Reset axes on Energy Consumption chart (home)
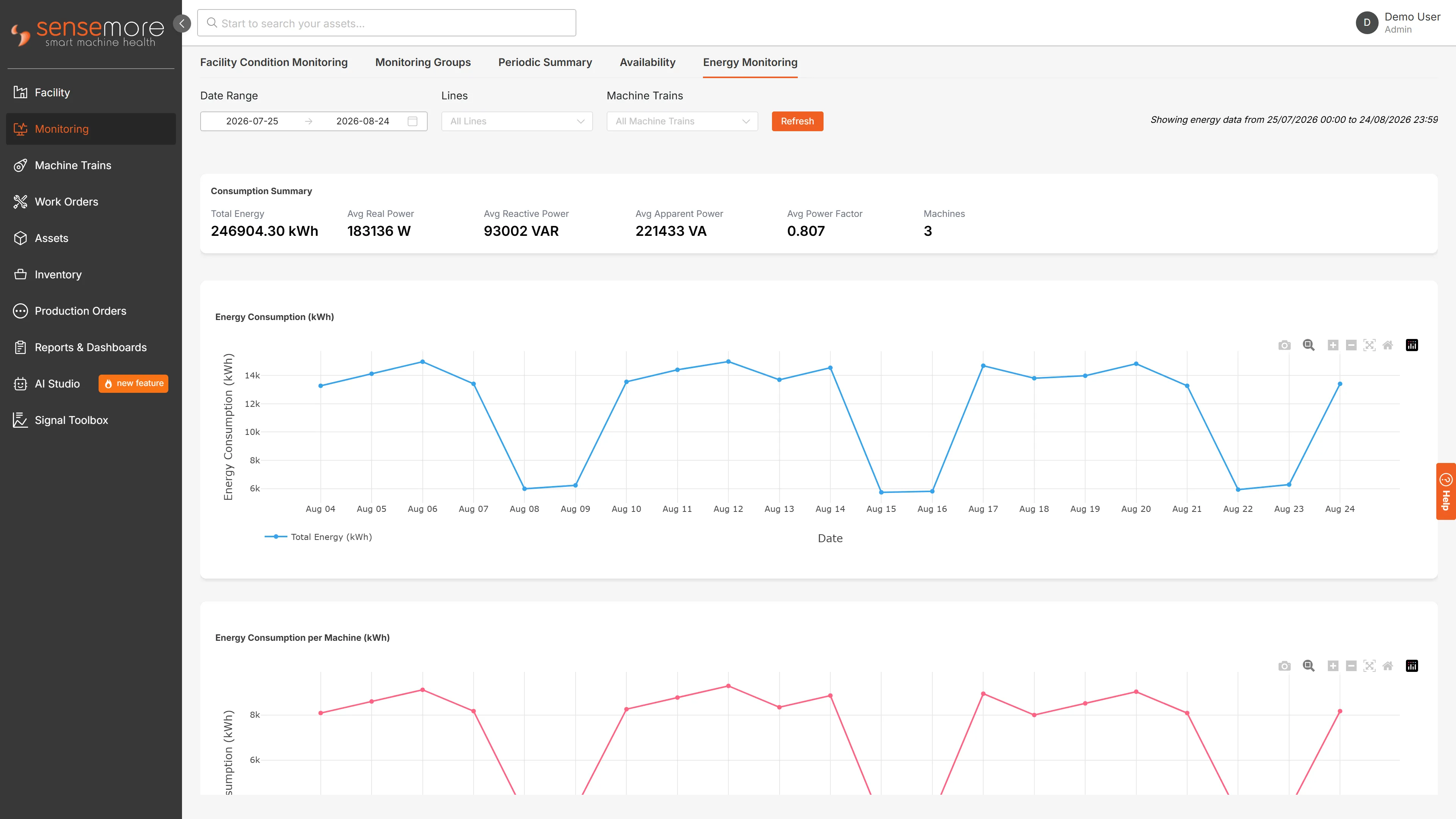 pyautogui.click(x=1388, y=345)
